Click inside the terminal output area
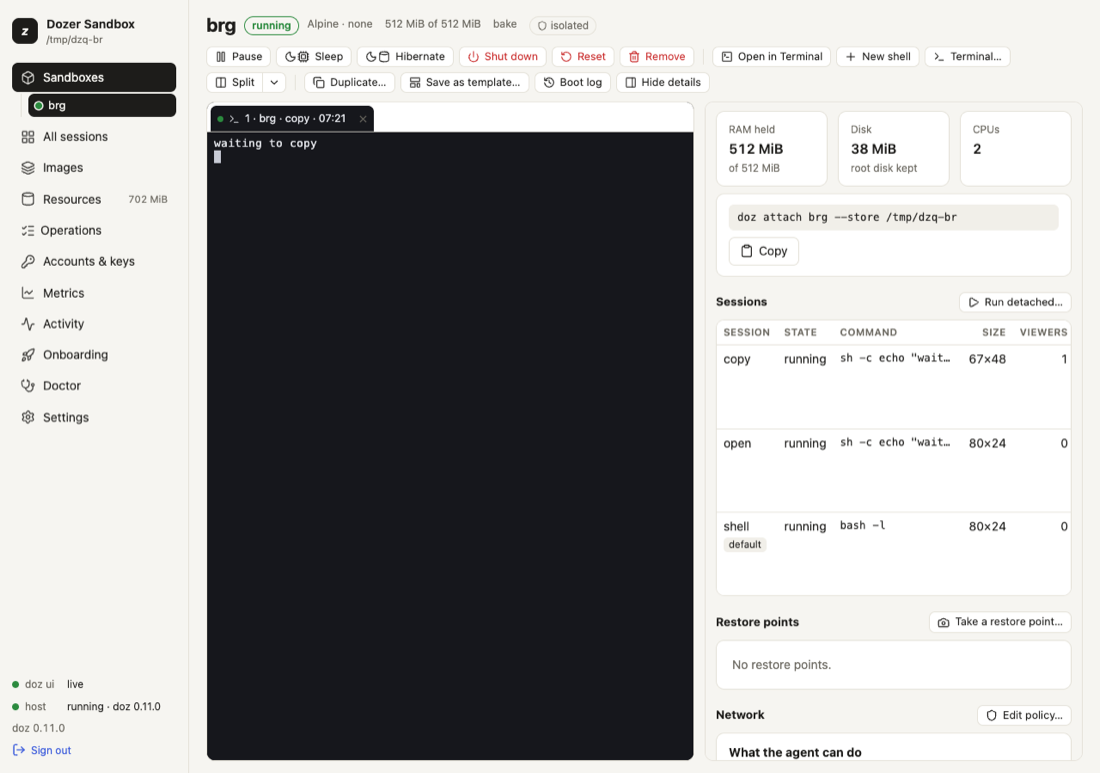This screenshot has width=1100, height=773. [x=450, y=445]
